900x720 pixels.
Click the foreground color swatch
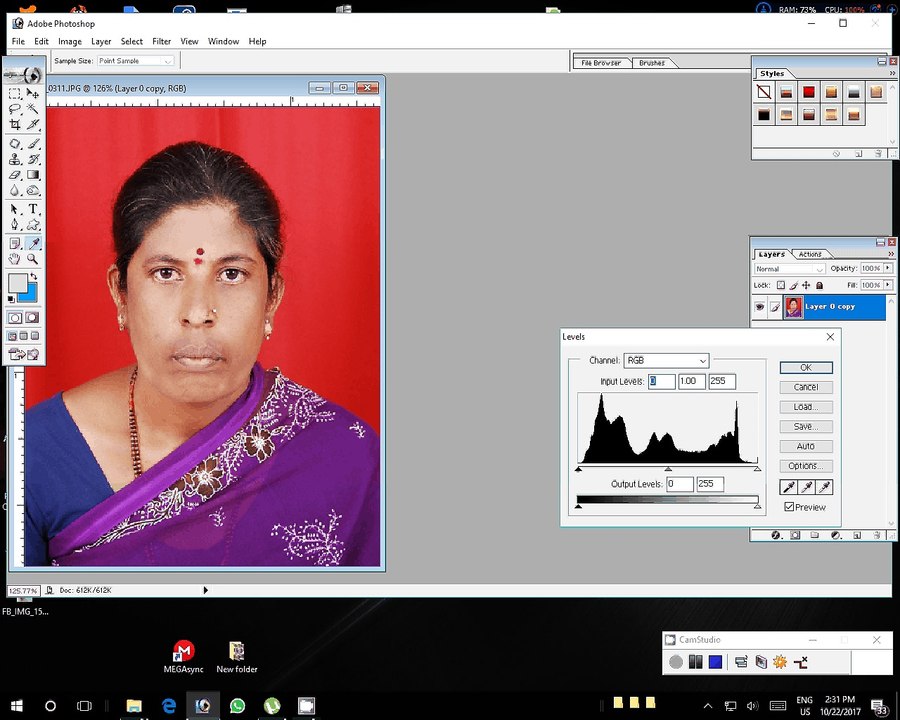pyautogui.click(x=17, y=283)
